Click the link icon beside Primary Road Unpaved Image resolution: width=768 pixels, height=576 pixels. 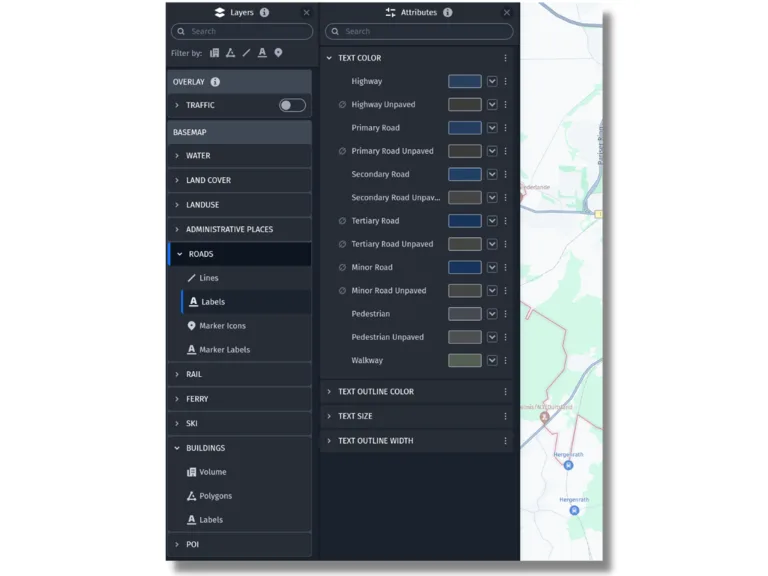342,151
